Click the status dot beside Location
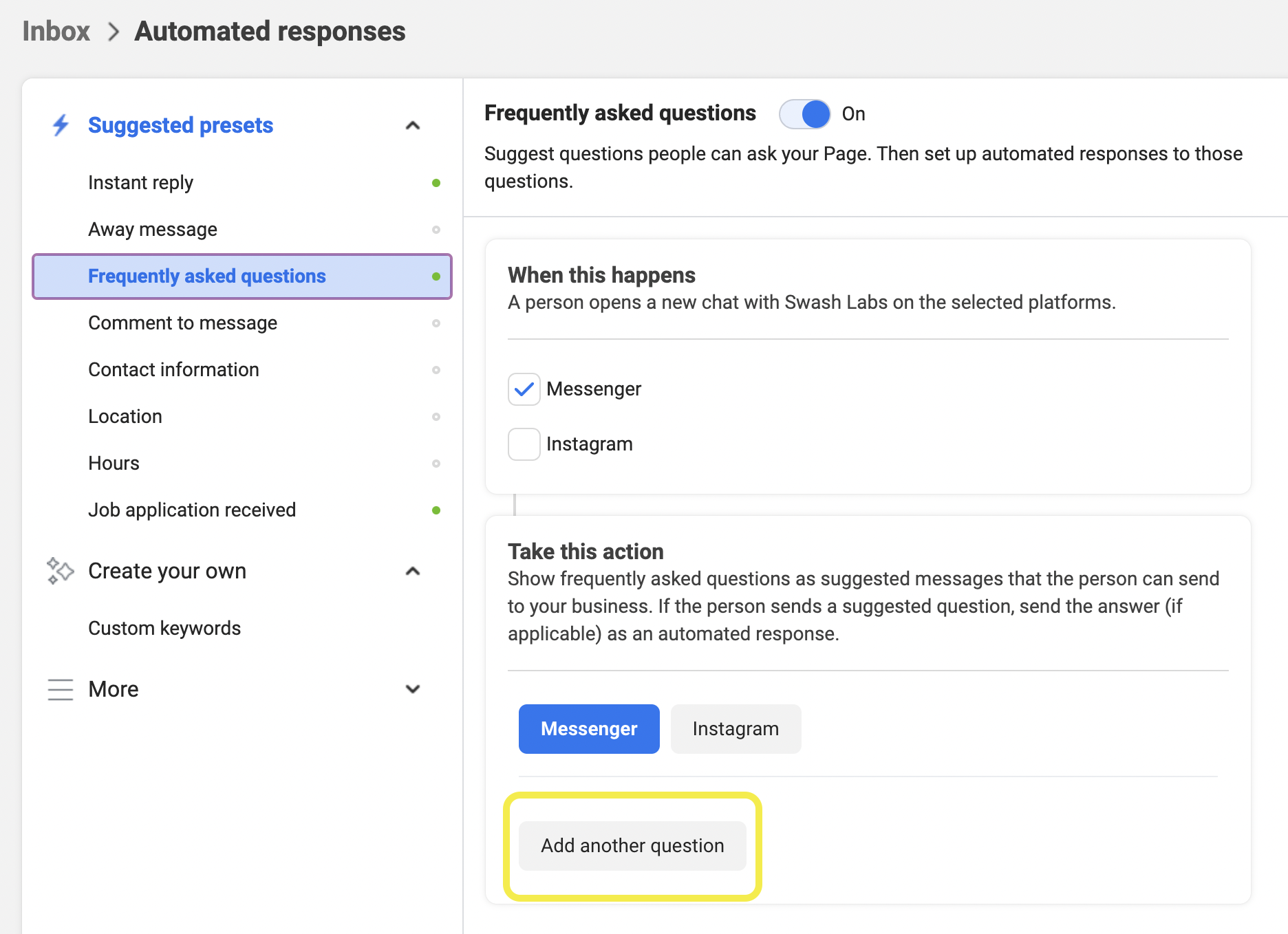1288x934 pixels. (436, 417)
